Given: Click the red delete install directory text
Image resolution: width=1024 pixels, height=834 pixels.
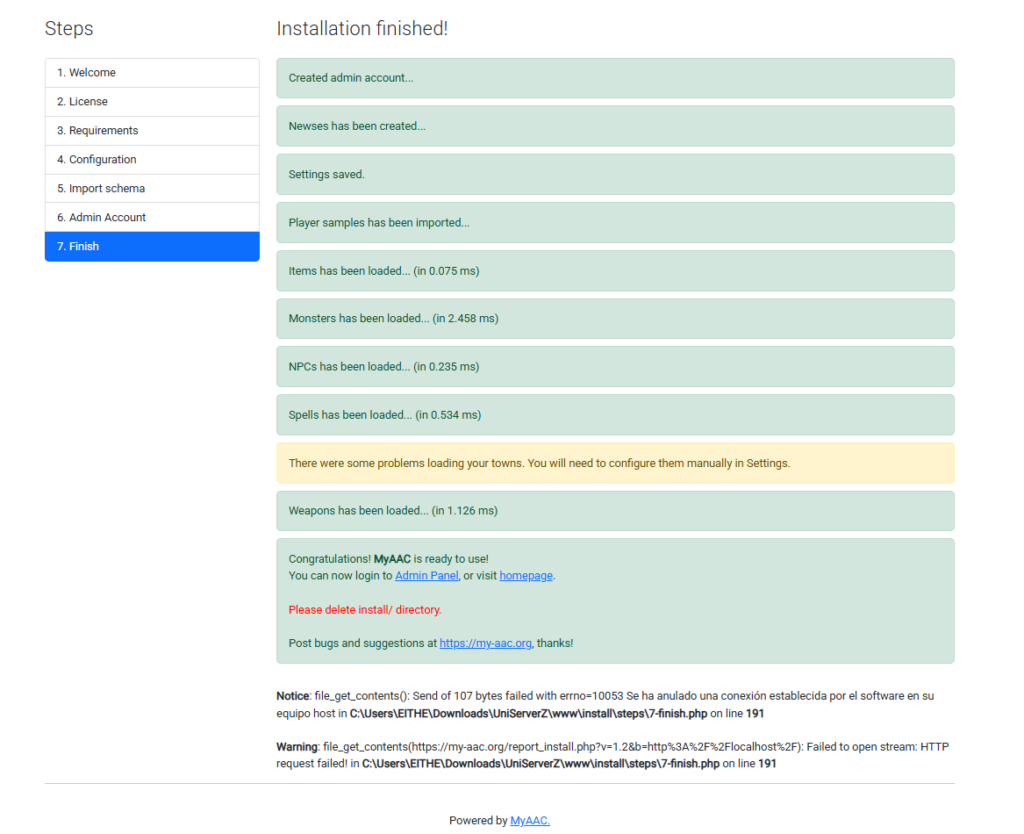Looking at the screenshot, I should coord(365,609).
